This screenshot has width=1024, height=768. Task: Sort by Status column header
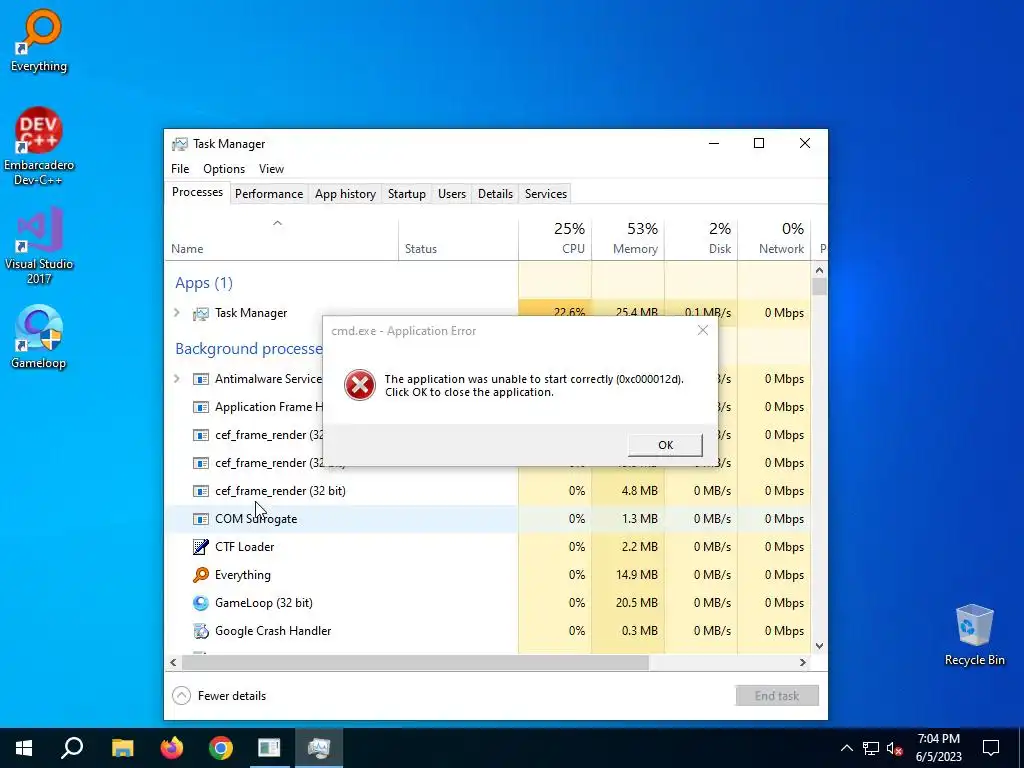coord(458,238)
